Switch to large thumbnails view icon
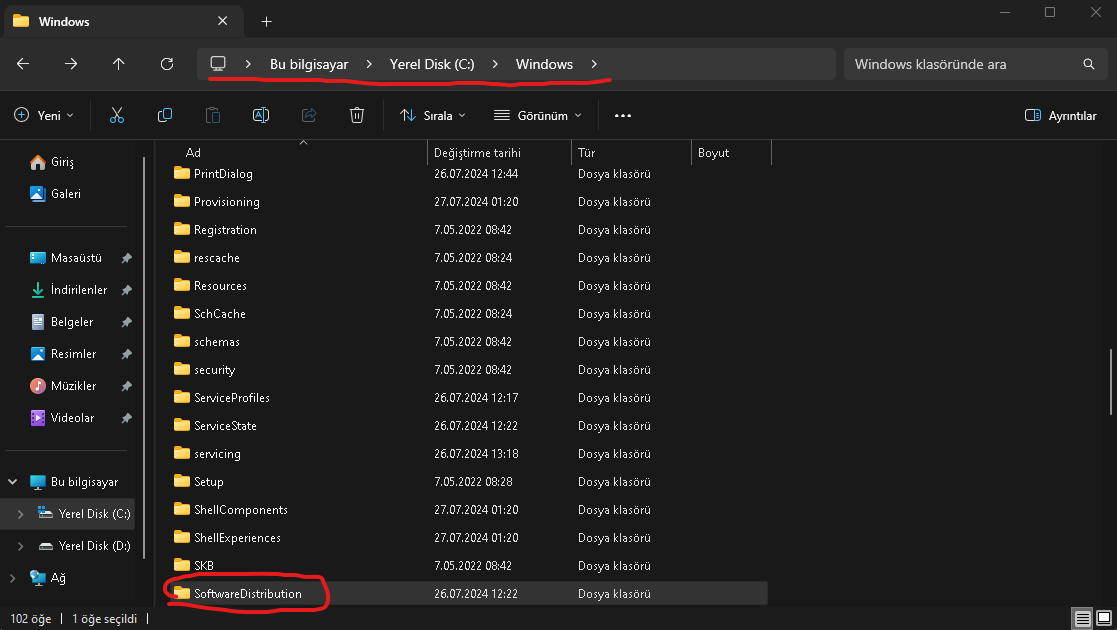Viewport: 1117px width, 630px height. [1104, 618]
